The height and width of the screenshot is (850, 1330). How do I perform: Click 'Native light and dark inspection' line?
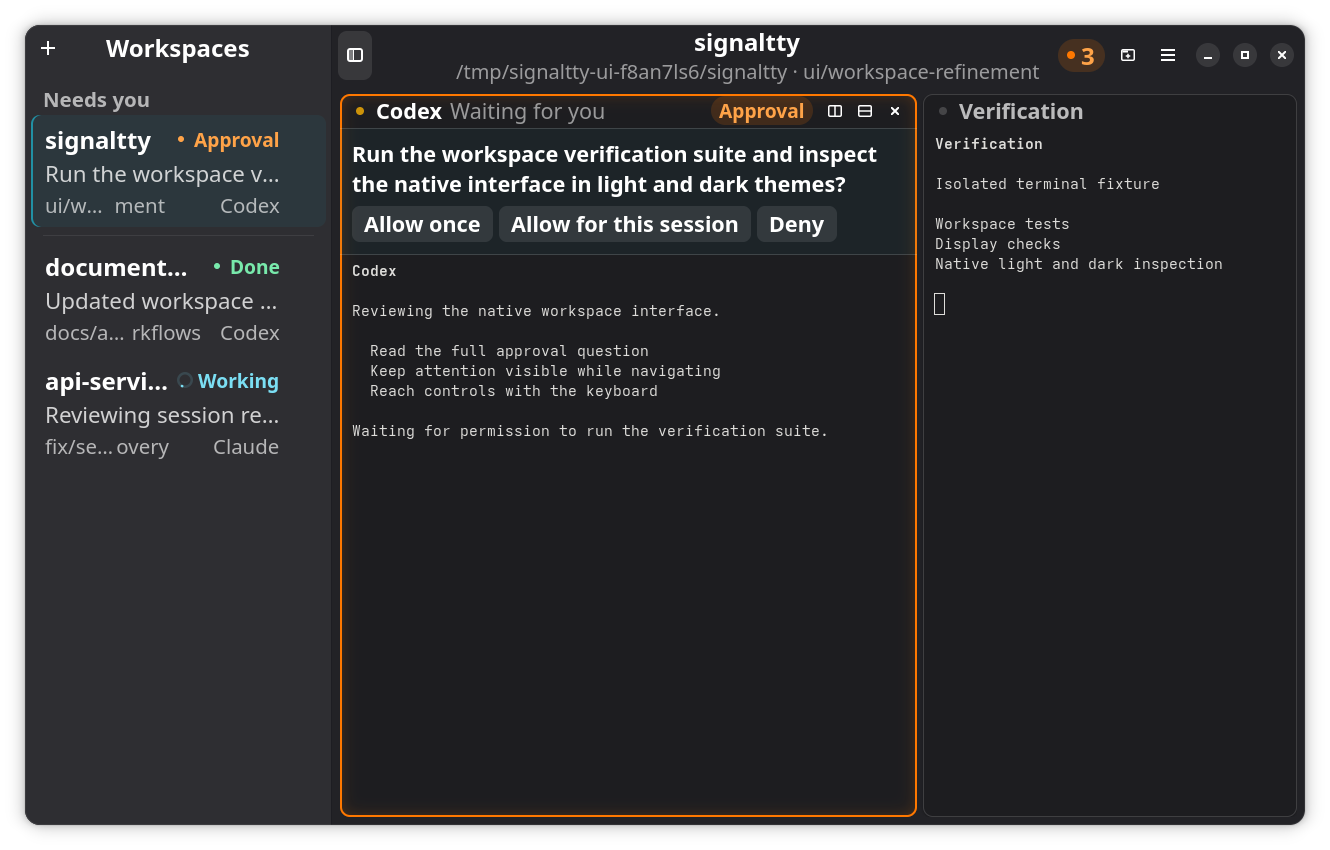[x=1078, y=264]
